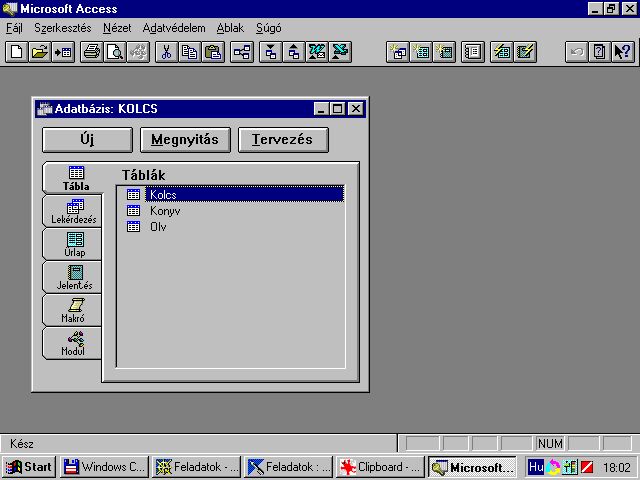Select the Olv table row
The width and height of the screenshot is (640, 480).
point(231,227)
